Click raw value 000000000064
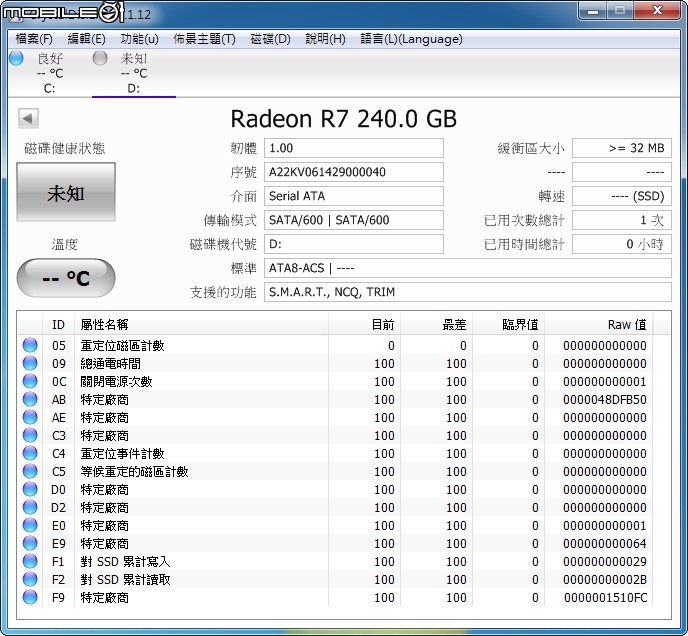 coord(605,544)
